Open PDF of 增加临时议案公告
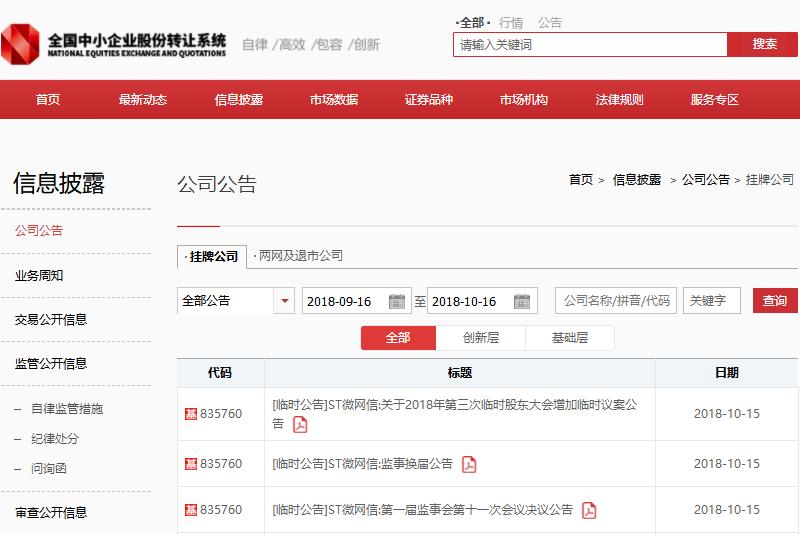The height and width of the screenshot is (535, 800). point(300,424)
